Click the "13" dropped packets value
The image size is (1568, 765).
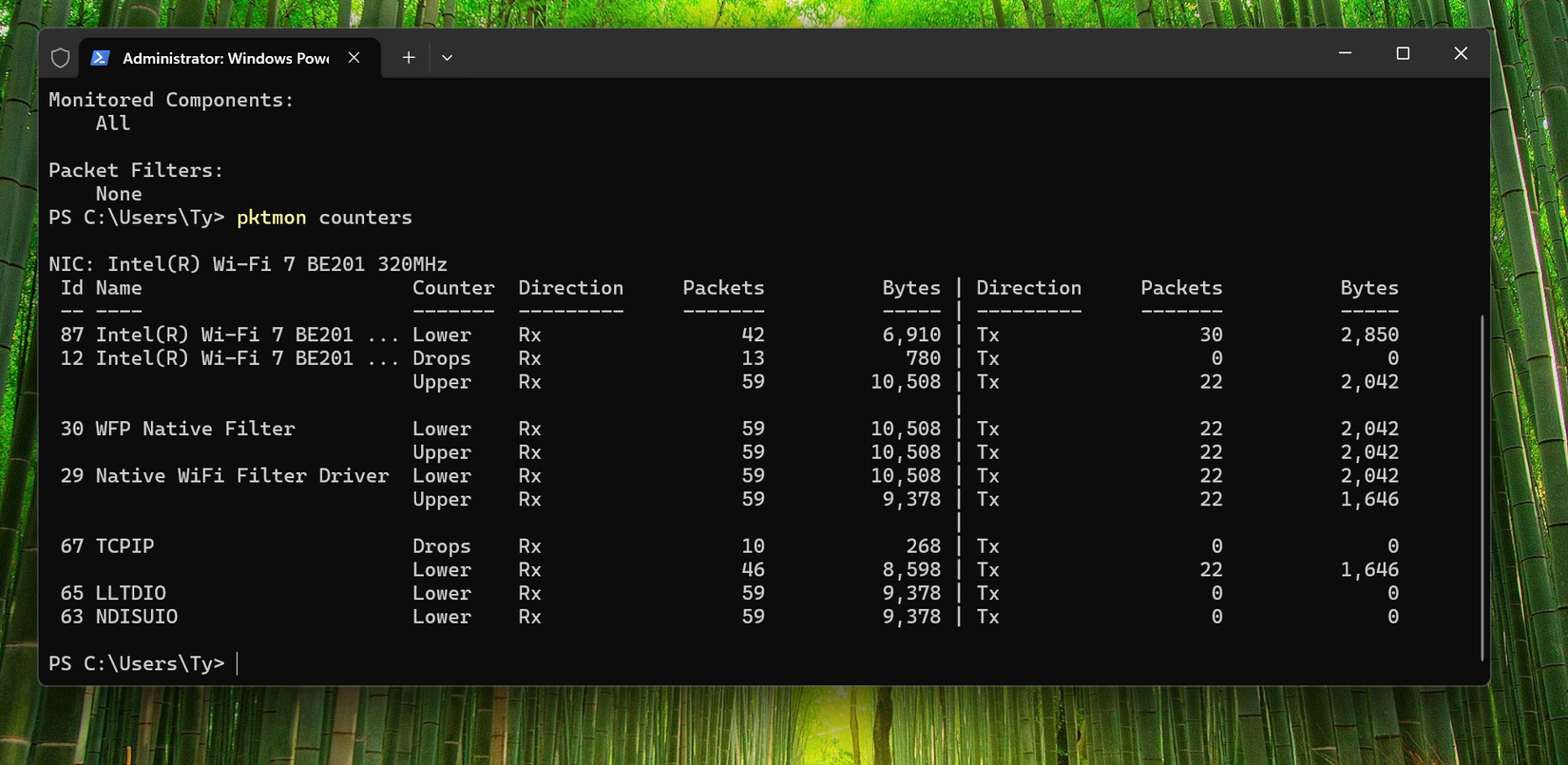(753, 358)
